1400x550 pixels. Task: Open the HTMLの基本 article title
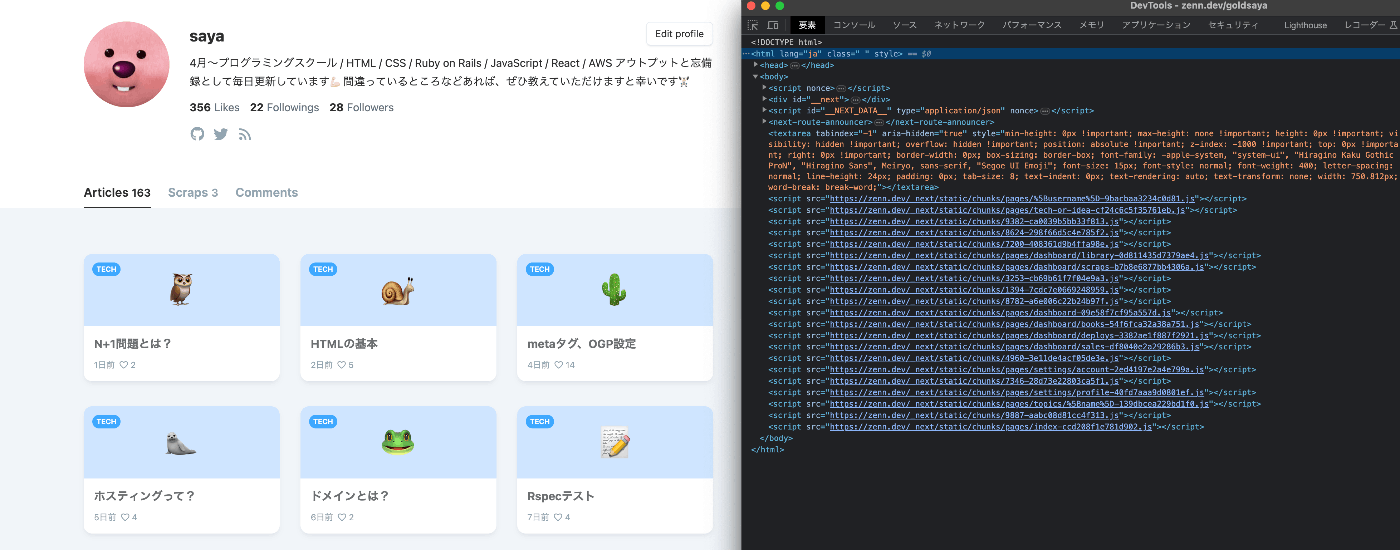pyautogui.click(x=344, y=344)
